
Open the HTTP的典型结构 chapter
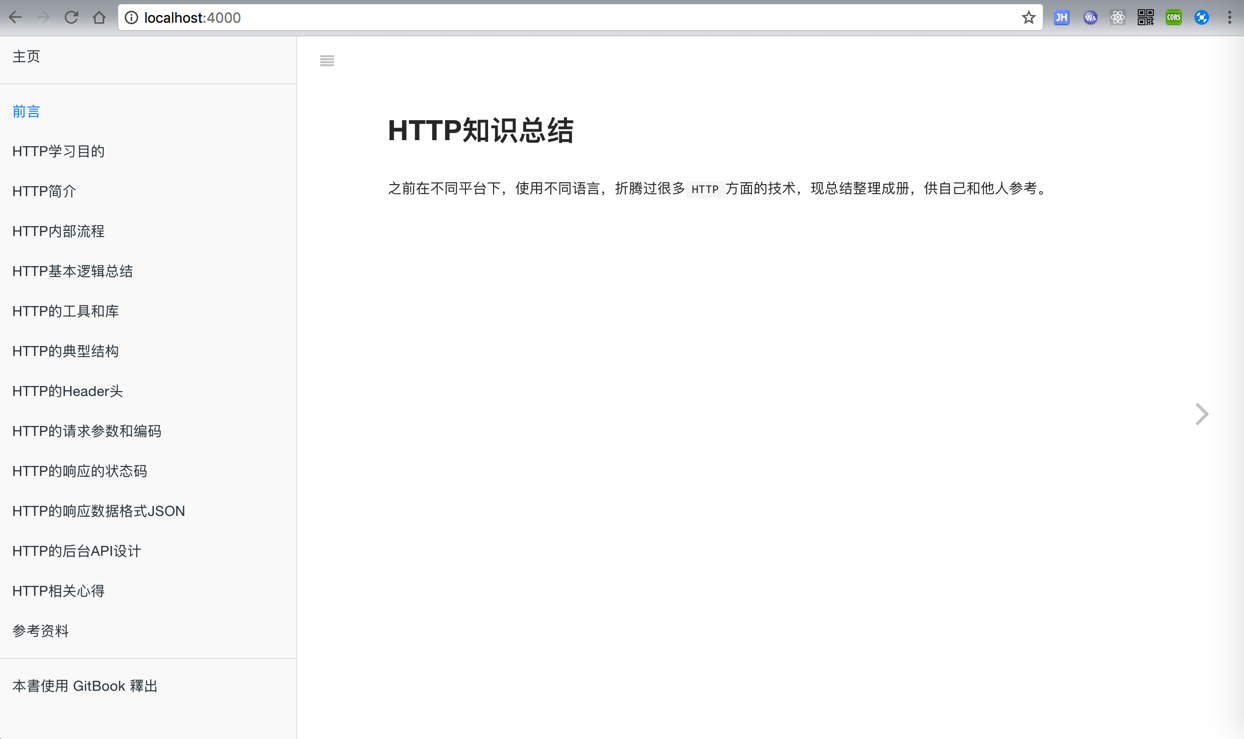(x=65, y=351)
